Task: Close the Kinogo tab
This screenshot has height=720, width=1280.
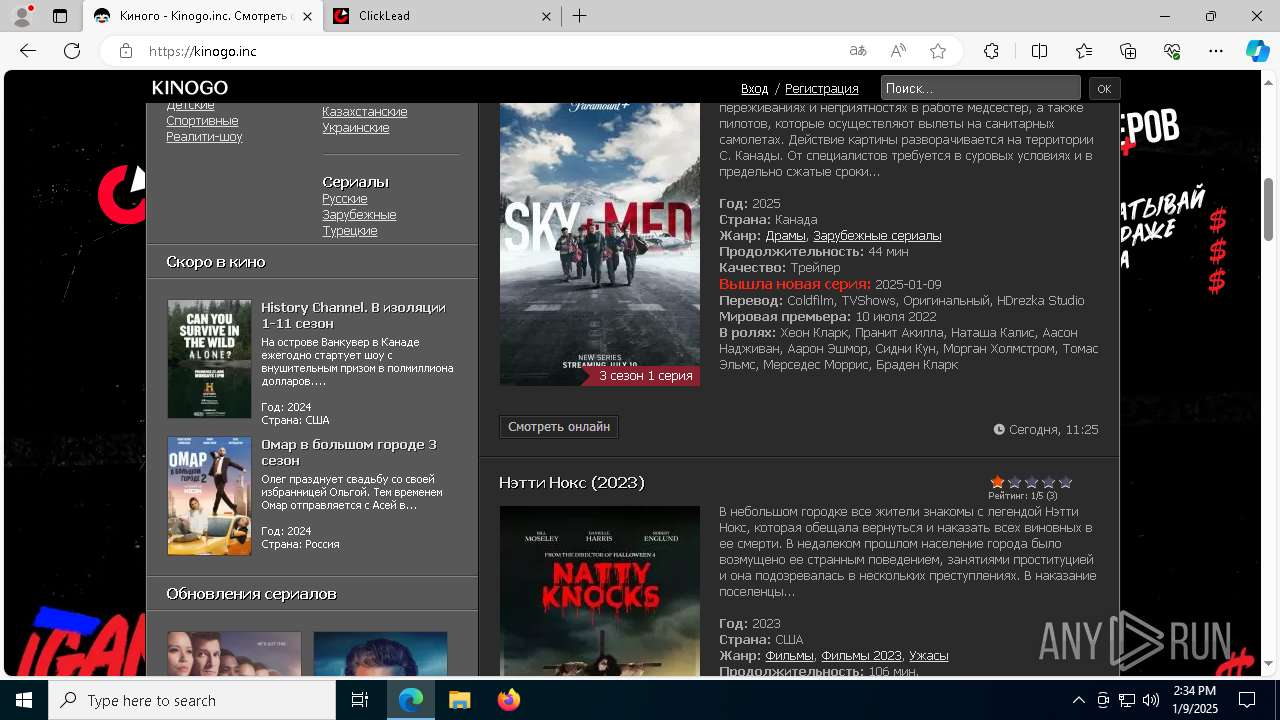Action: click(x=307, y=16)
